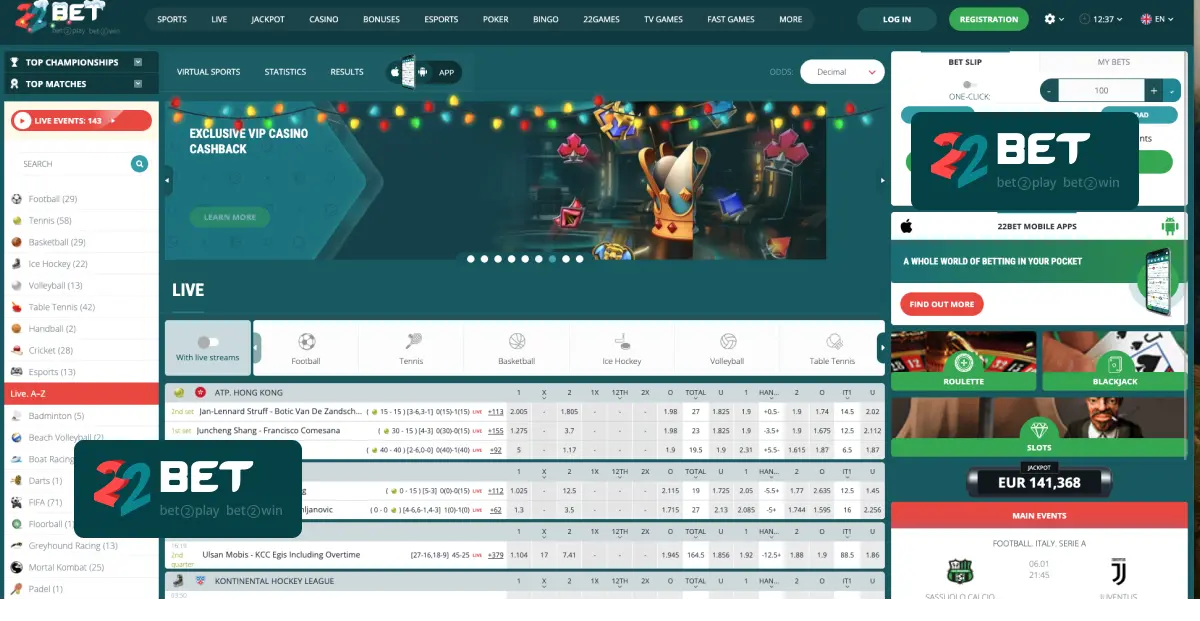Open the Decimal odds format dropdown

point(842,72)
